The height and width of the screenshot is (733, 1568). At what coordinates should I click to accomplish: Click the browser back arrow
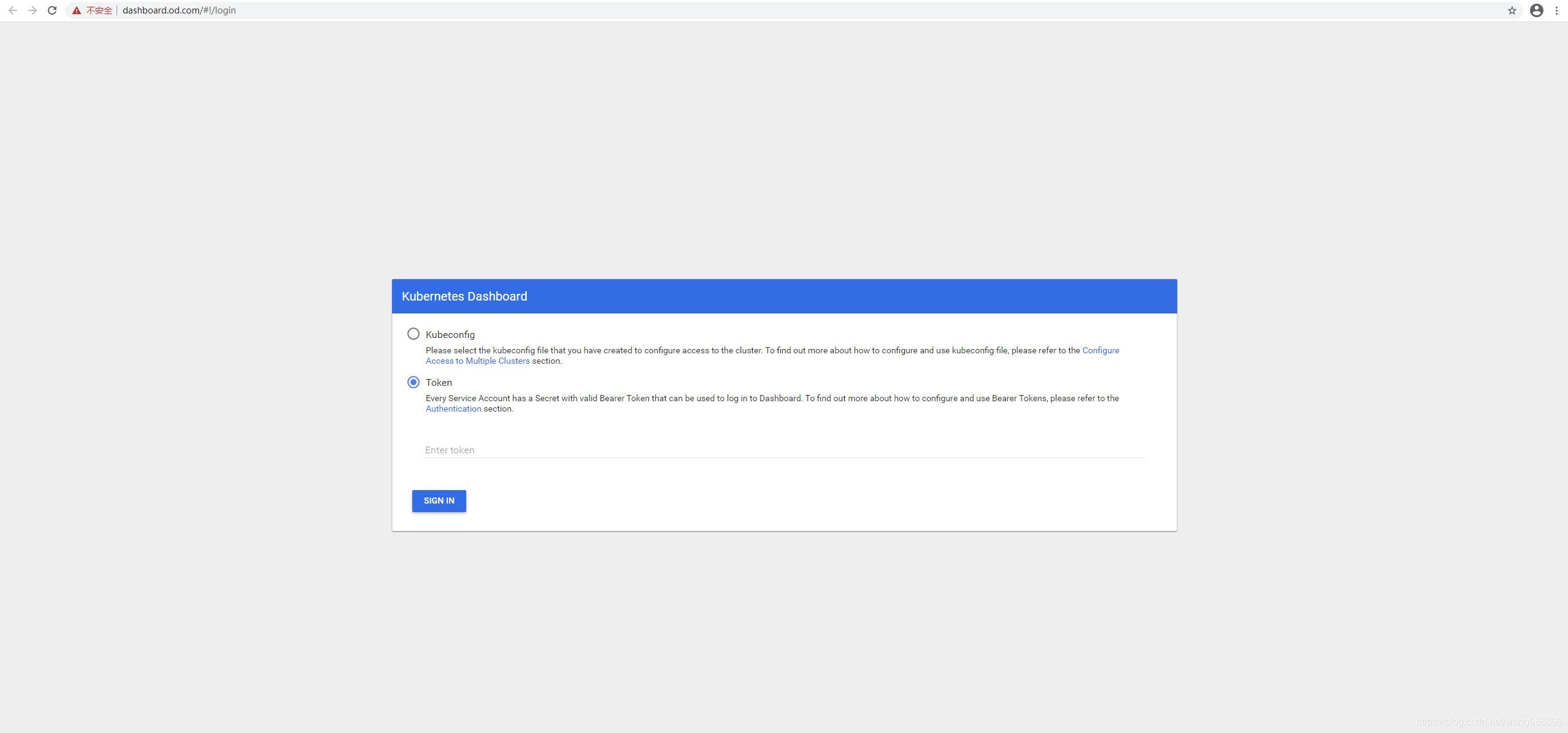[13, 10]
